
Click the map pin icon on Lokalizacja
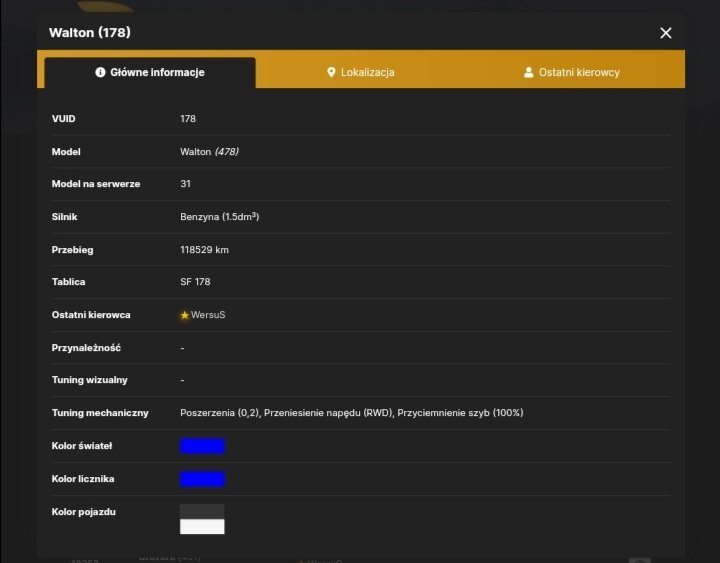[331, 72]
